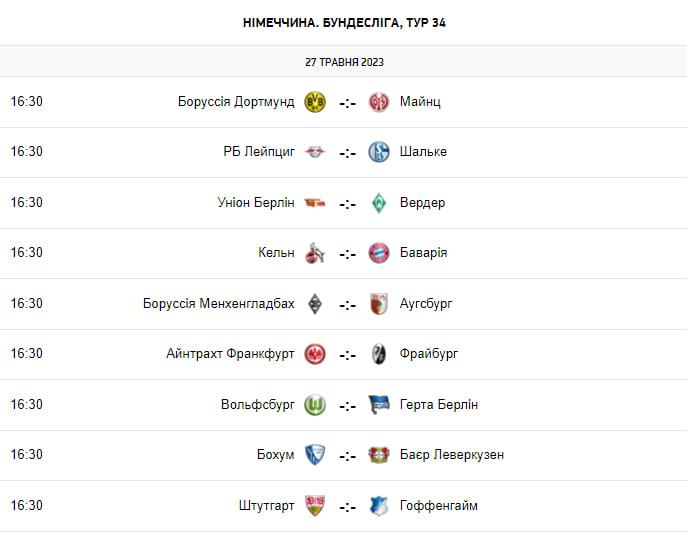The height and width of the screenshot is (533, 687).
Task: Select the Wolfsburg green logo
Action: pyautogui.click(x=315, y=405)
